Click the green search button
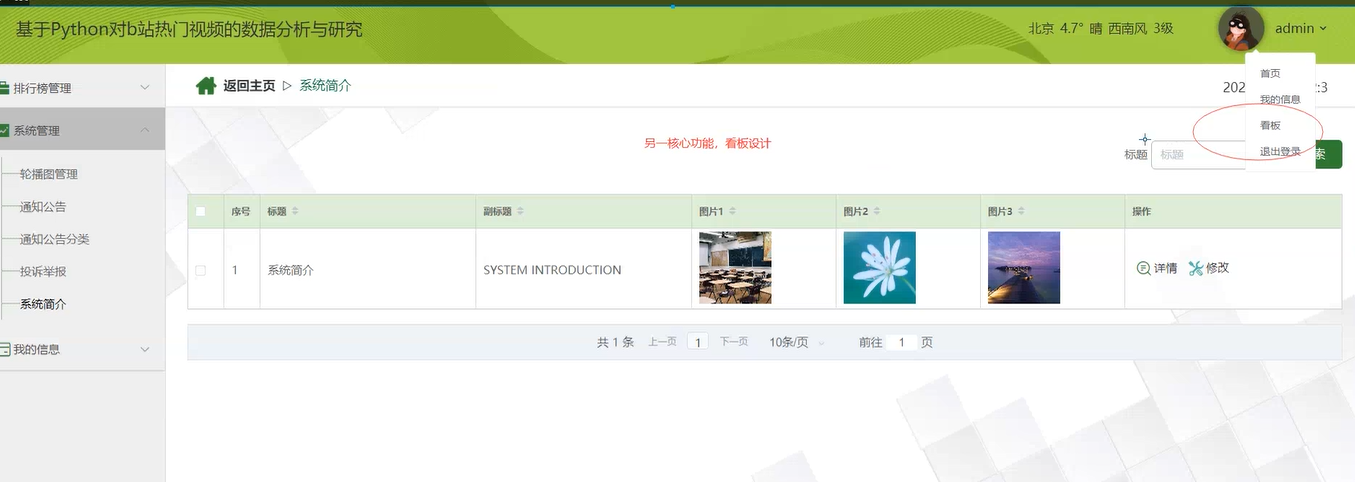The image size is (1355, 482). point(1328,154)
